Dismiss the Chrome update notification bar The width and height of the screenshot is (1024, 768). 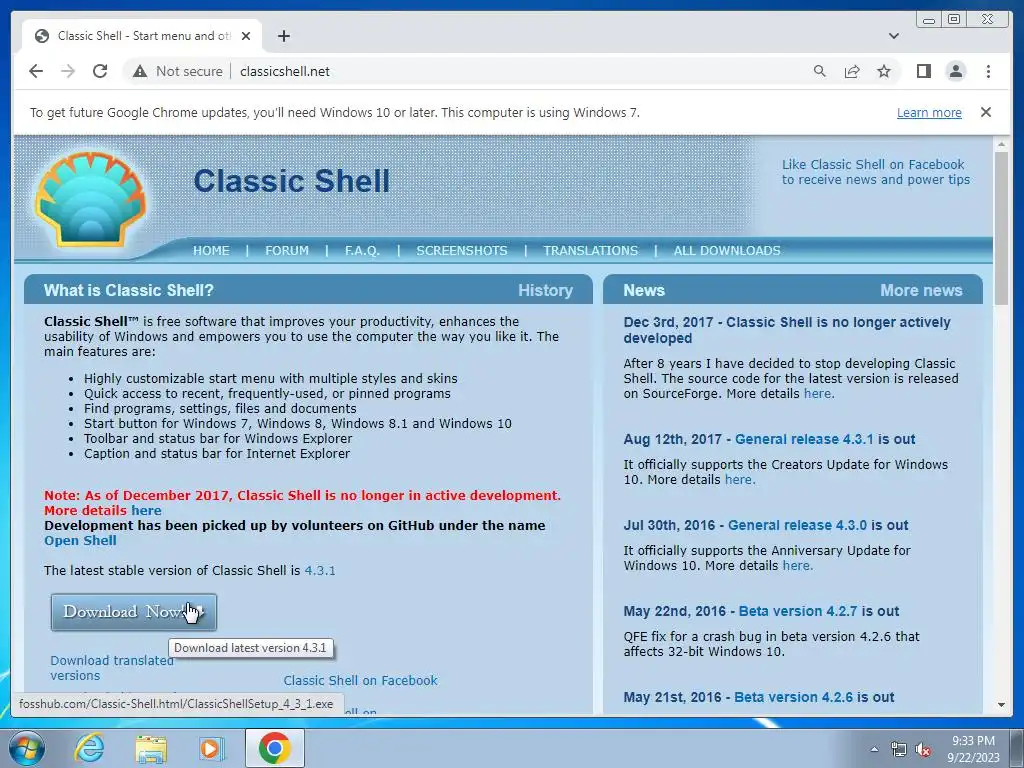pos(986,112)
